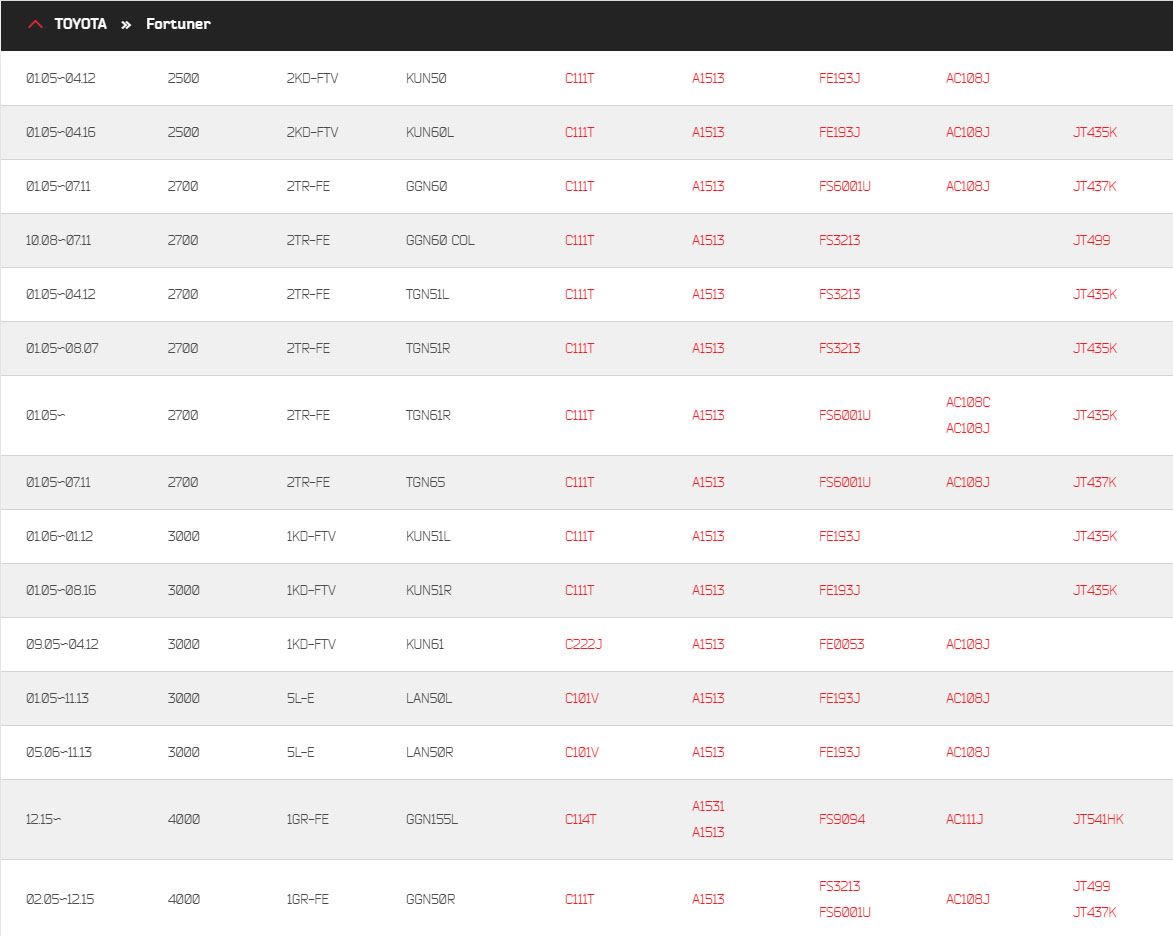Select displacement 3000 in KUN61 row
Viewport: 1173px width, 936px height.
(x=183, y=644)
